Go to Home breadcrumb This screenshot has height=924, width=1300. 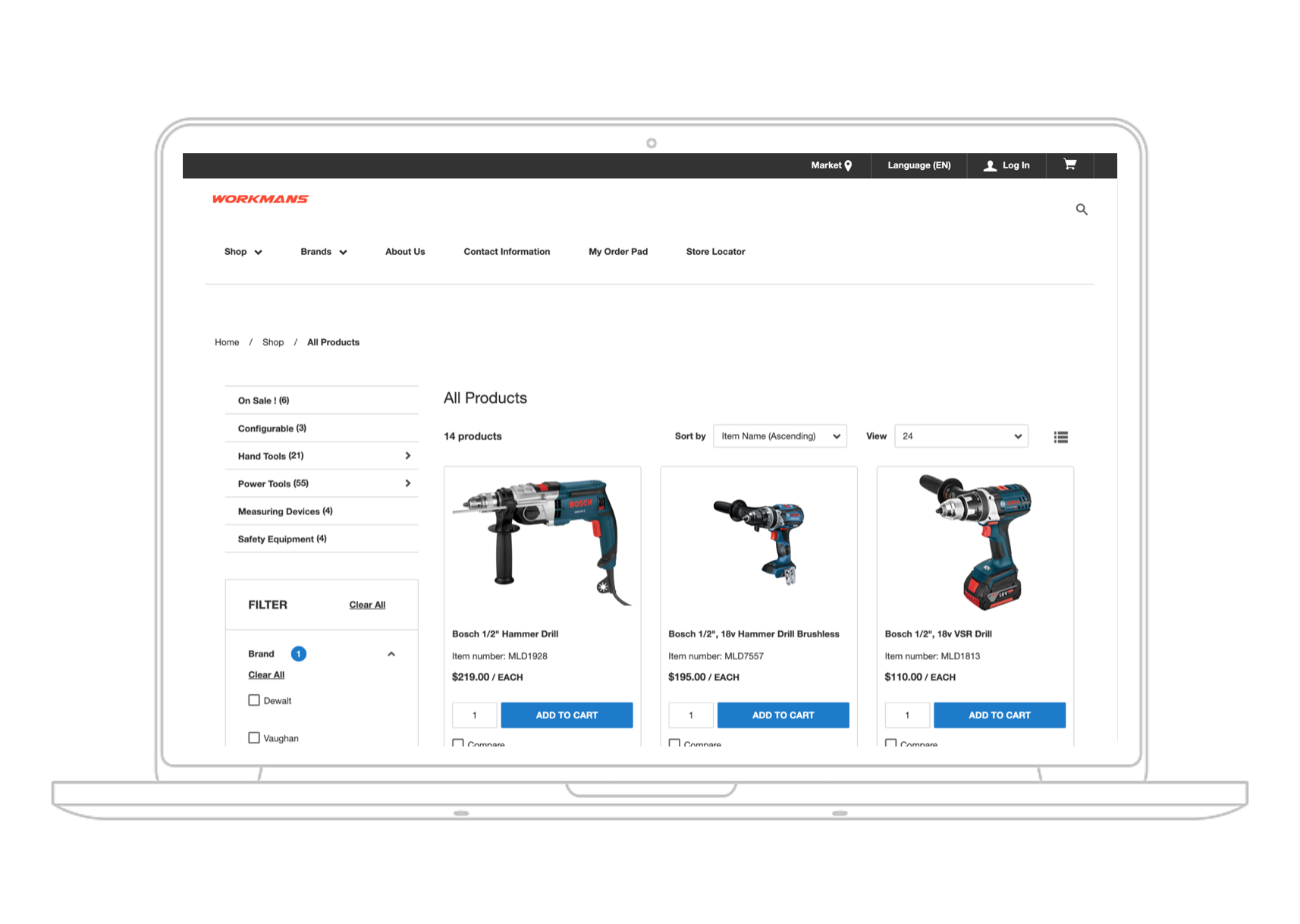(227, 342)
